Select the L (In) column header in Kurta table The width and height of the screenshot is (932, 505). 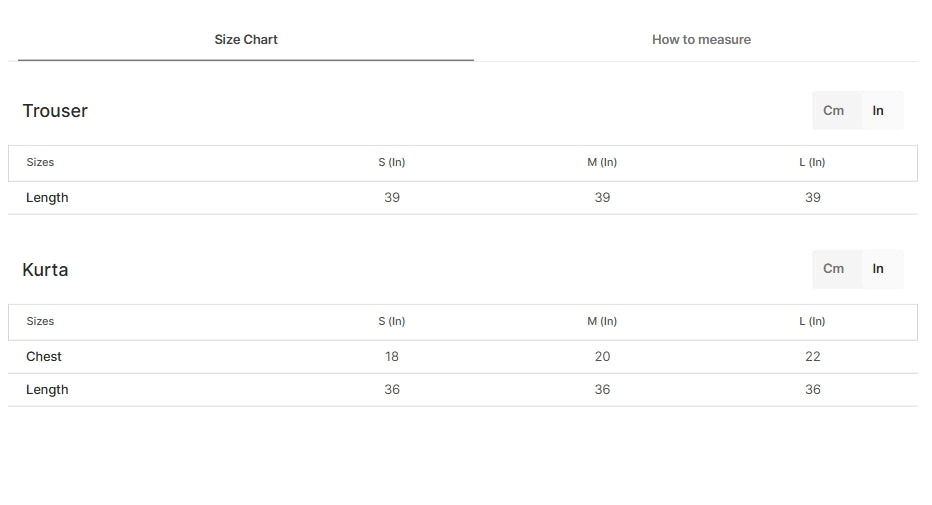click(x=812, y=321)
